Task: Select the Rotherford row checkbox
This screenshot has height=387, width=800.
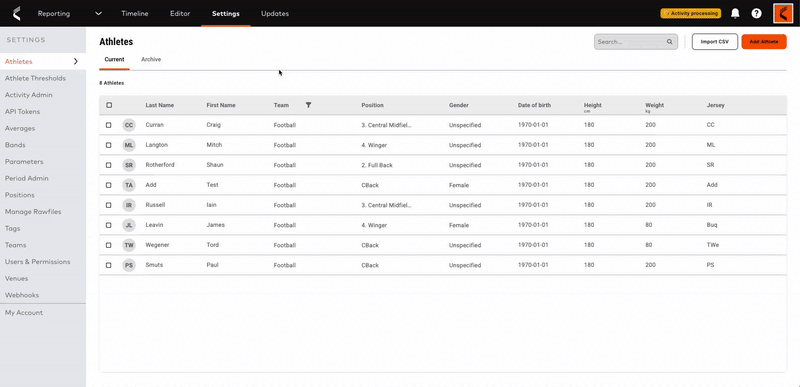Action: pyautogui.click(x=109, y=165)
